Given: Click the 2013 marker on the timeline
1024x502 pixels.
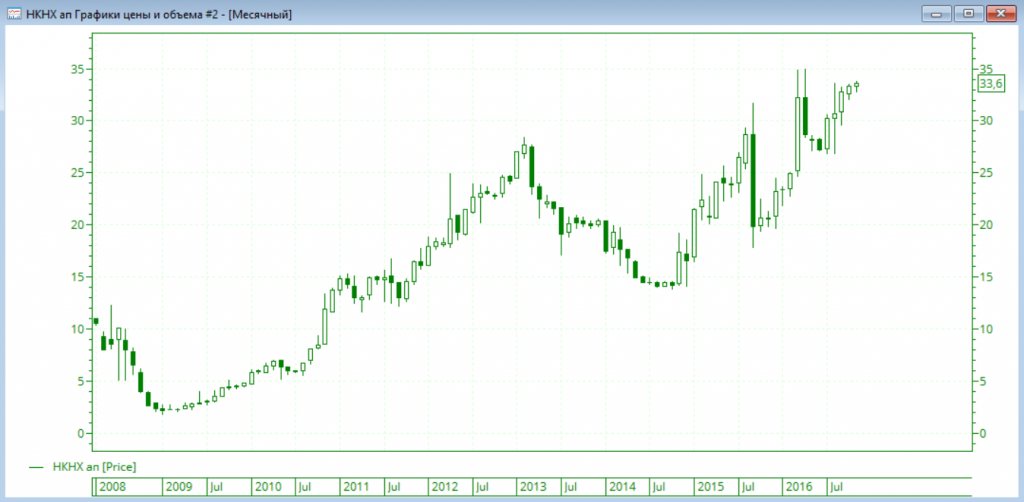Looking at the screenshot, I should tap(532, 487).
